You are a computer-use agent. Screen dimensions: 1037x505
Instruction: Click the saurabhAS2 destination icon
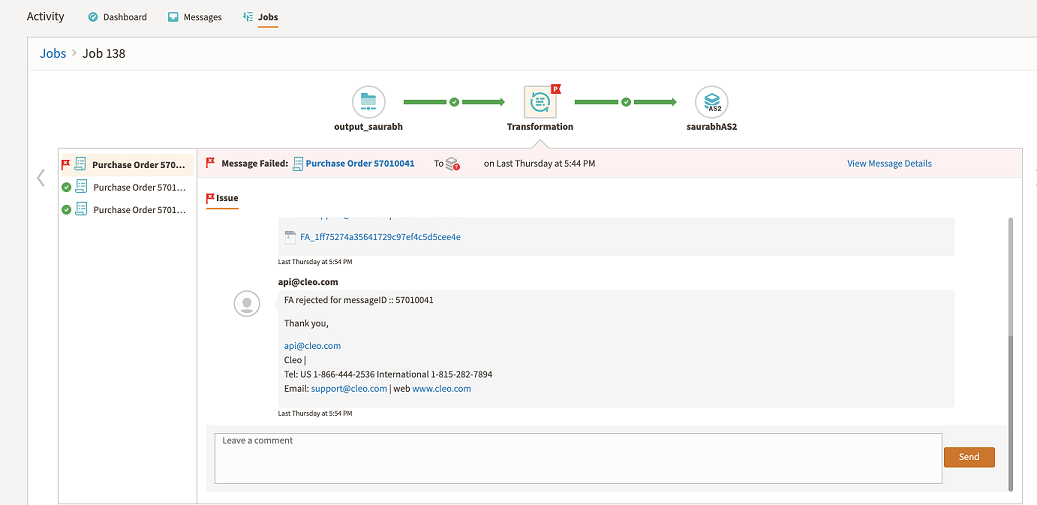click(711, 101)
